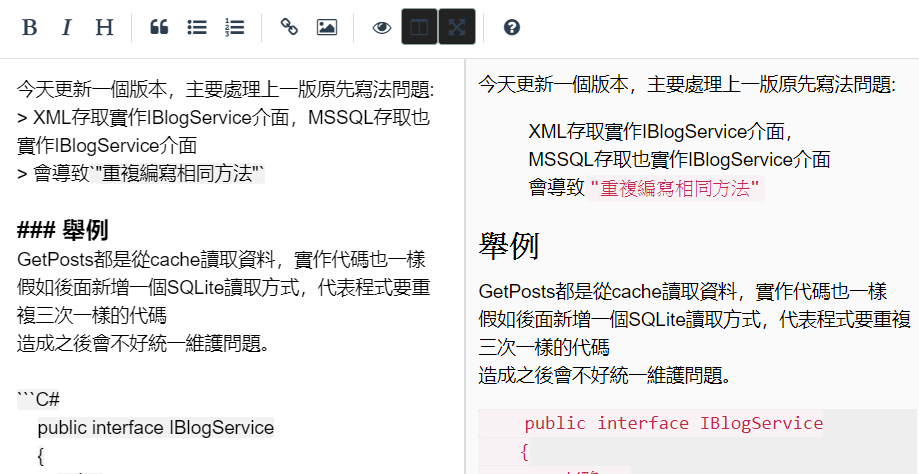
Task: Toggle bold formatting
Action: click(x=29, y=28)
